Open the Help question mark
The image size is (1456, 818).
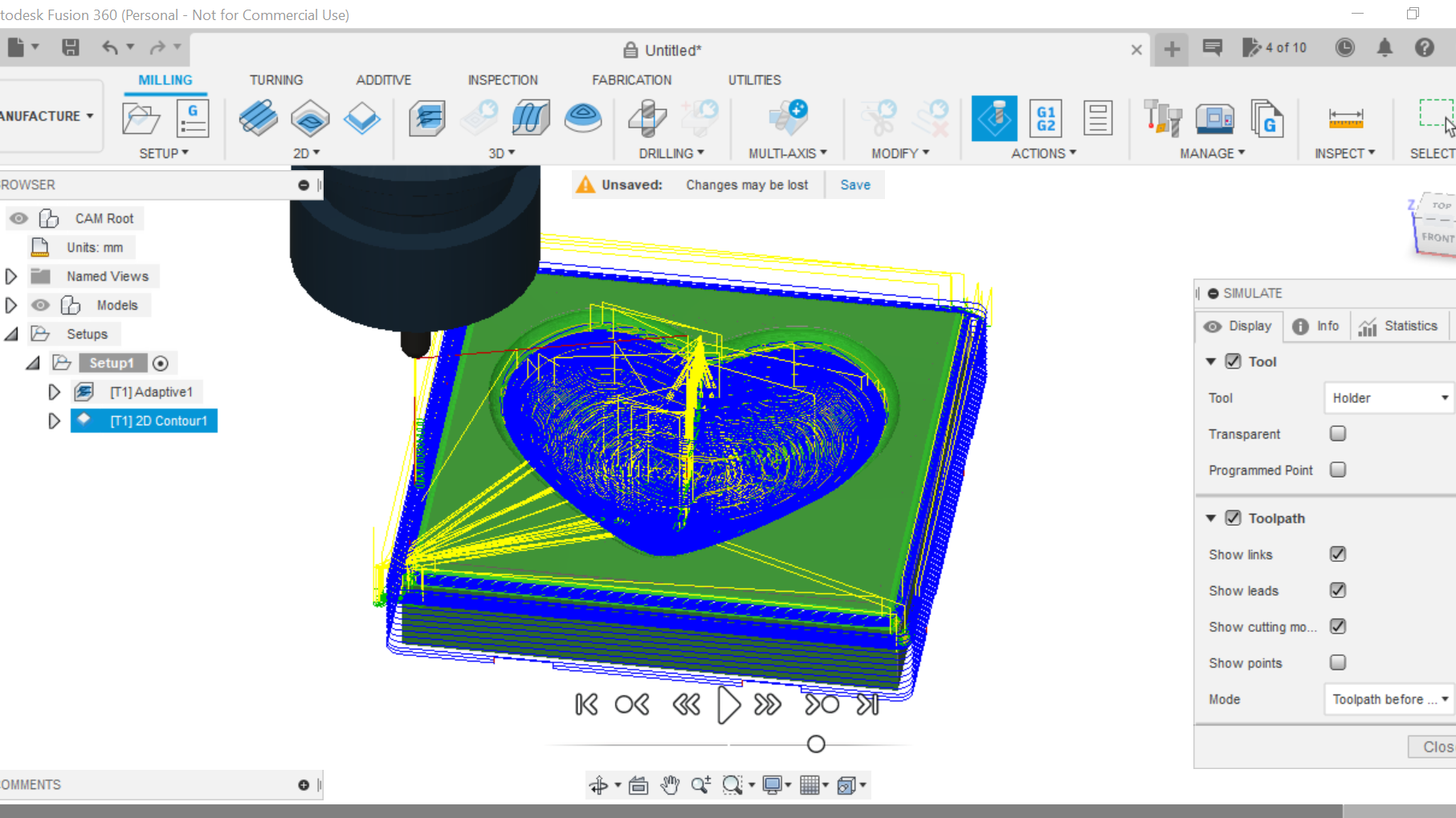click(x=1425, y=47)
